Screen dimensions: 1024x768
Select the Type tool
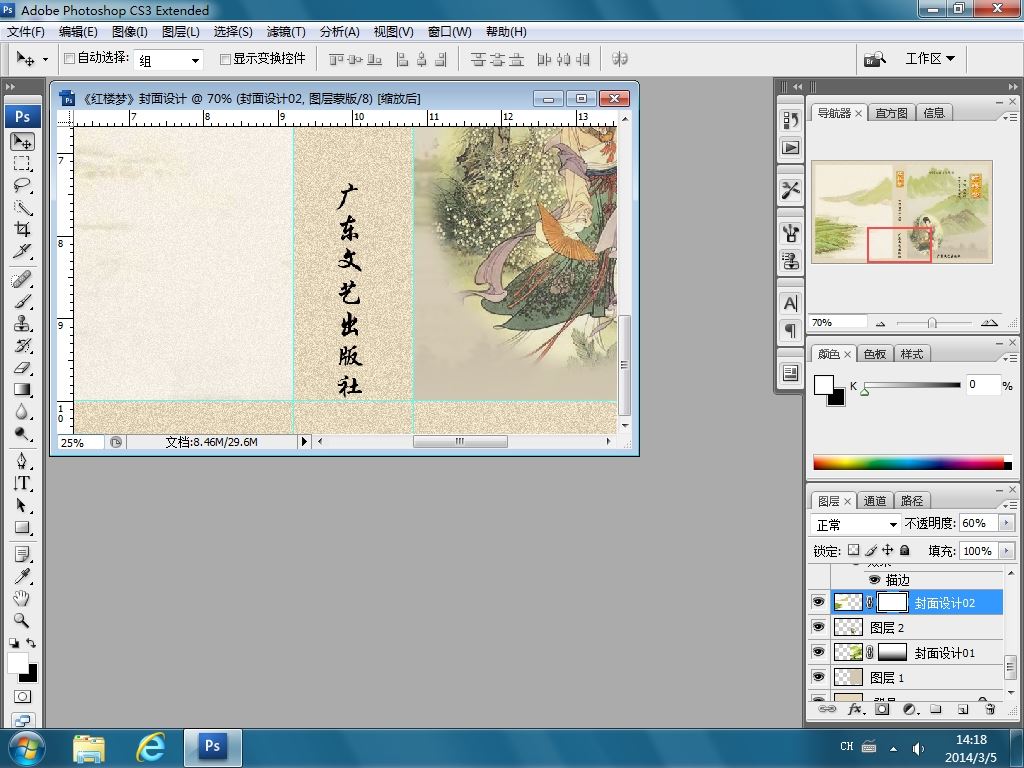[x=23, y=483]
